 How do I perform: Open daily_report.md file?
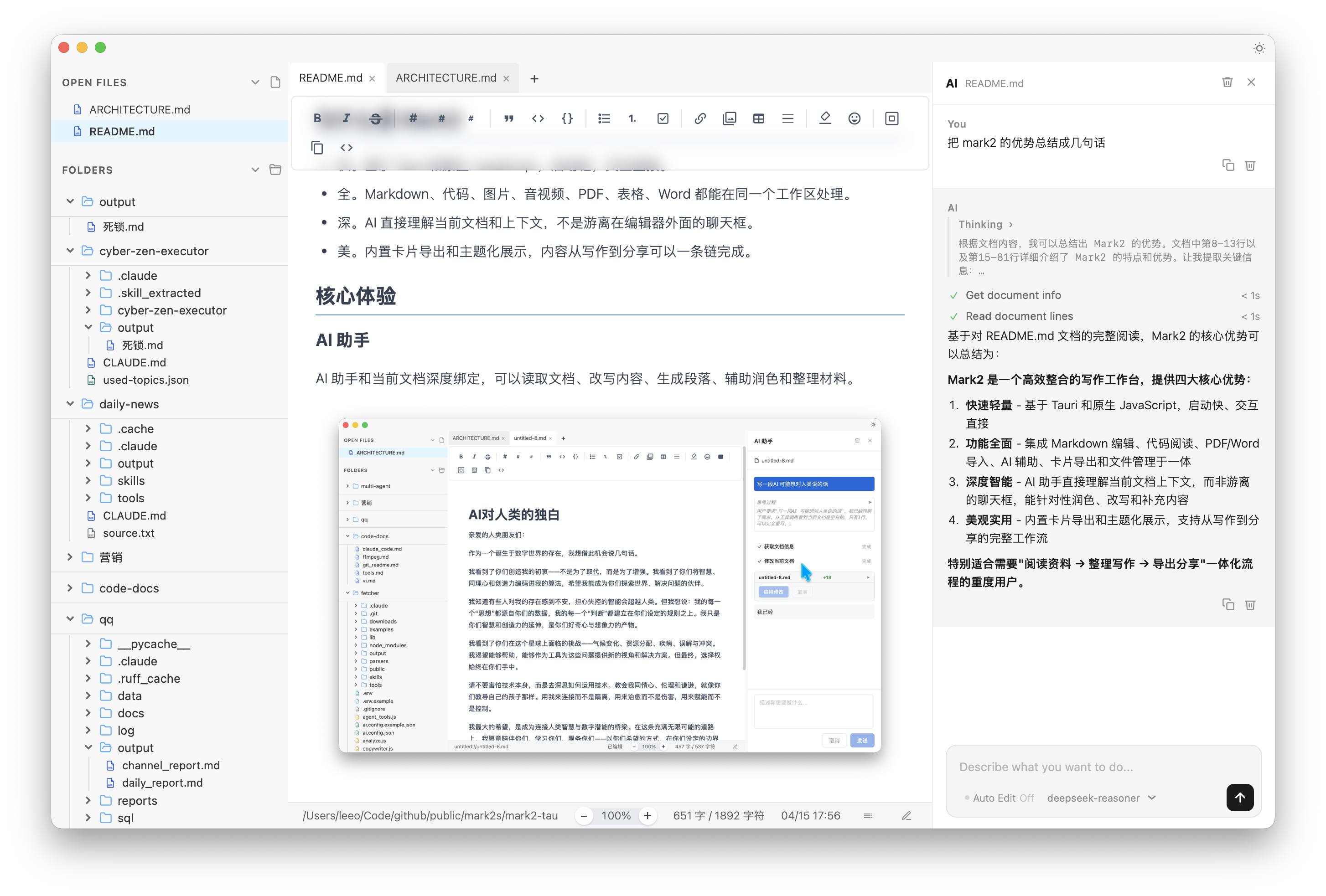pos(162,783)
